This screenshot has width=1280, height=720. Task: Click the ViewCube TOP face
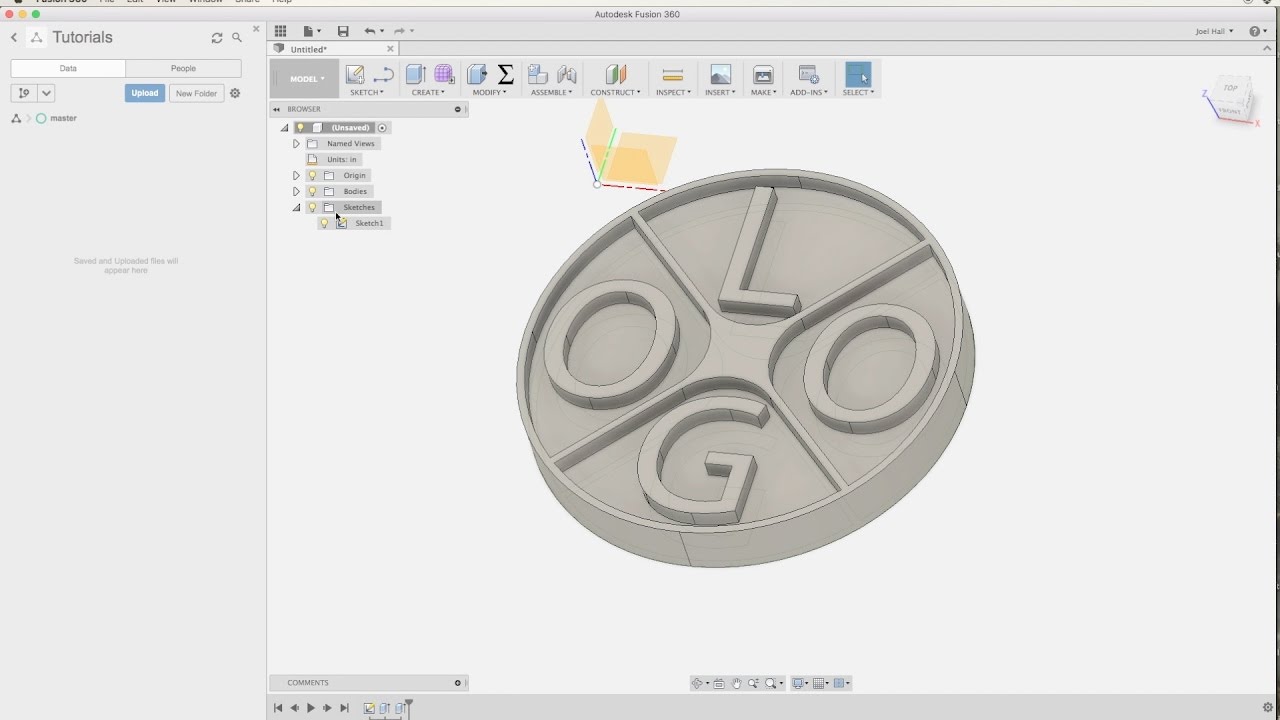point(1231,88)
